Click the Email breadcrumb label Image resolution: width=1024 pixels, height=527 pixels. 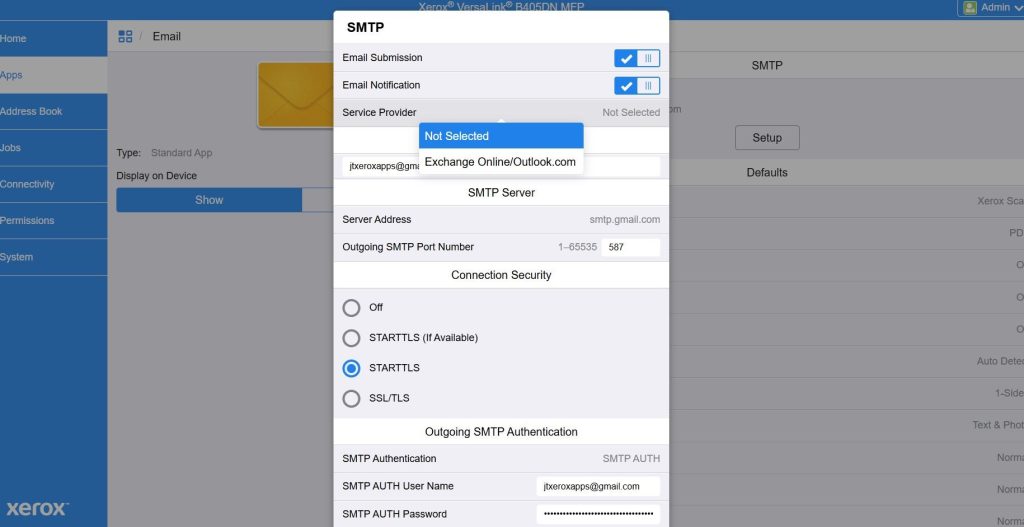167,37
